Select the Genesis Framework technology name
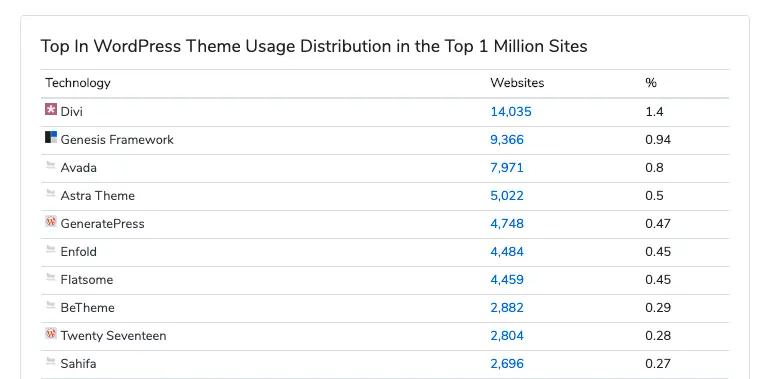The image size is (763, 379). tap(117, 140)
